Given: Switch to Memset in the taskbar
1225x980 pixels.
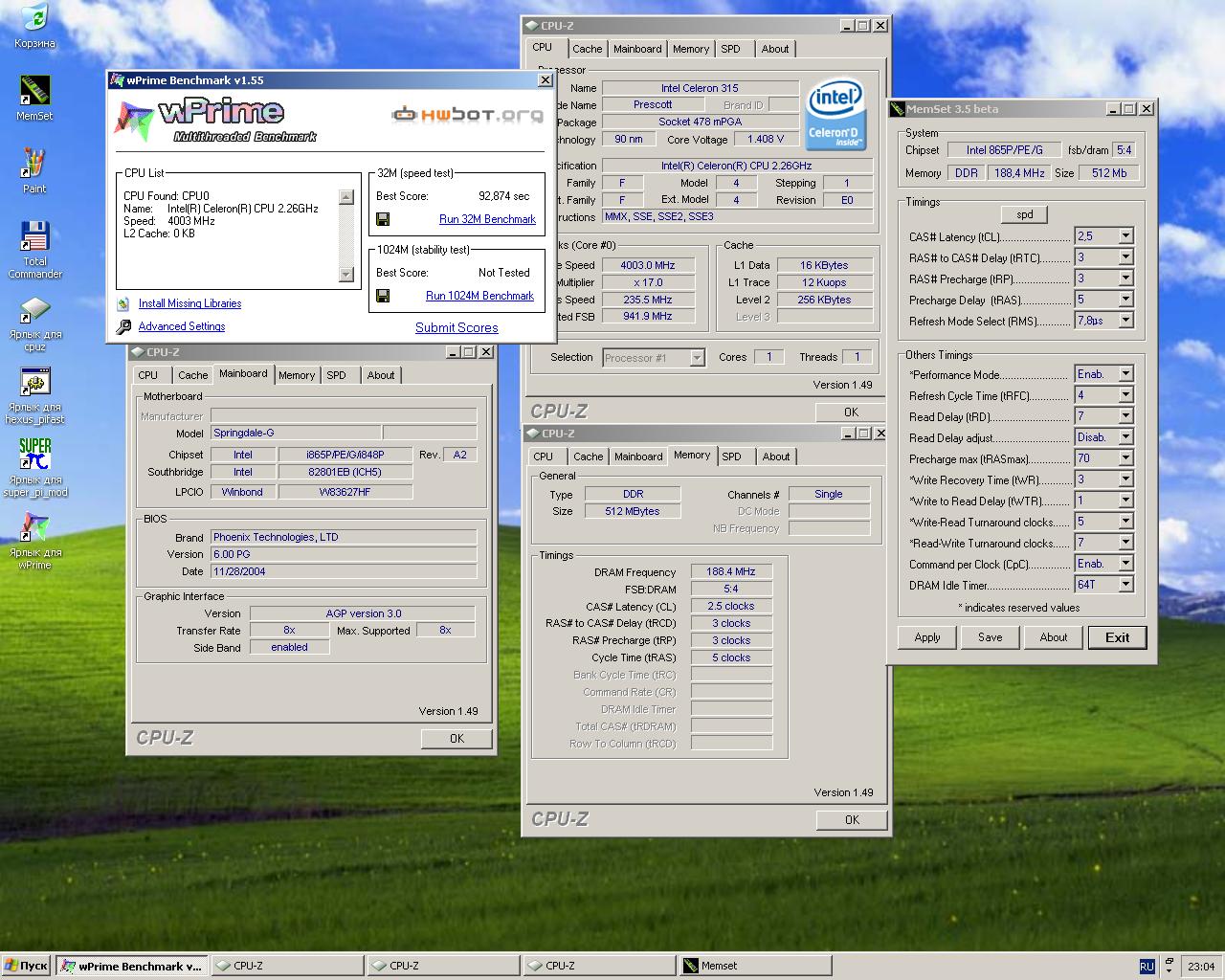Looking at the screenshot, I should pos(754,966).
